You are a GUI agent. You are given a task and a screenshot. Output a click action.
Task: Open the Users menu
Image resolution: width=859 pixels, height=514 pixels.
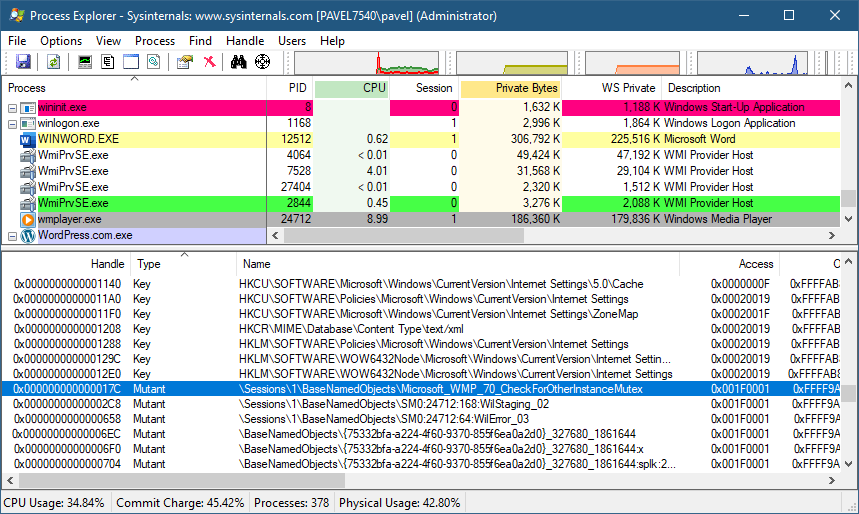pos(292,41)
